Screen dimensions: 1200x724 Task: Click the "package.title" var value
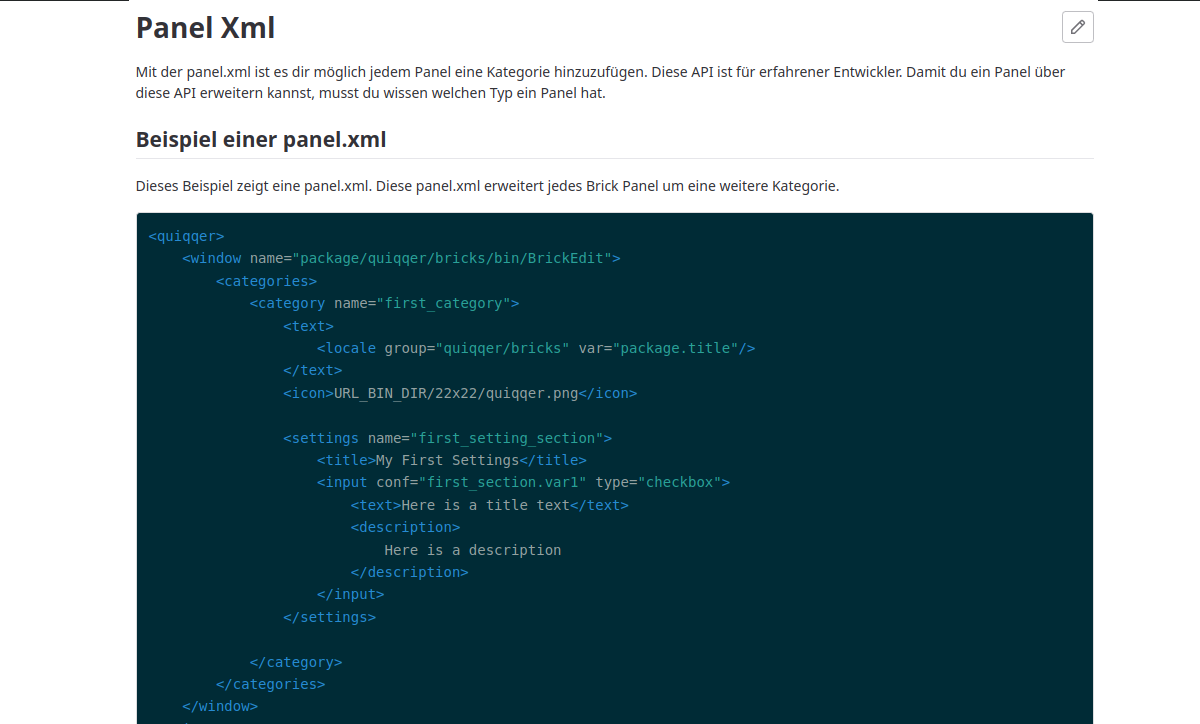click(675, 348)
